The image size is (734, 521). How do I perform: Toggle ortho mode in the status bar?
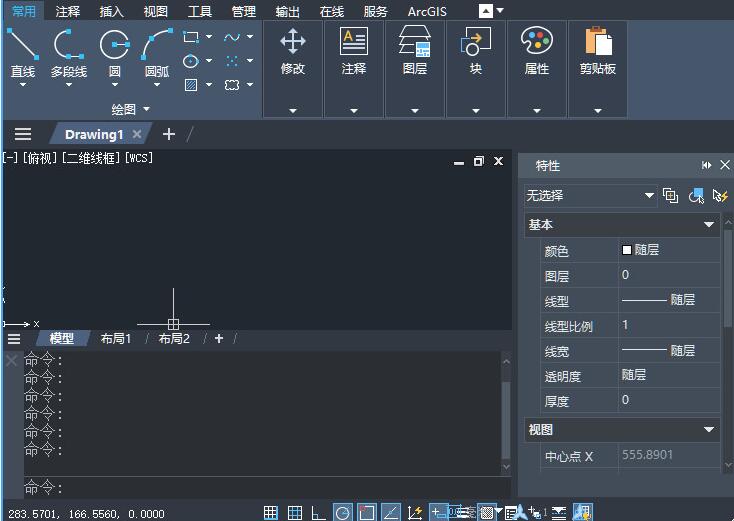319,513
